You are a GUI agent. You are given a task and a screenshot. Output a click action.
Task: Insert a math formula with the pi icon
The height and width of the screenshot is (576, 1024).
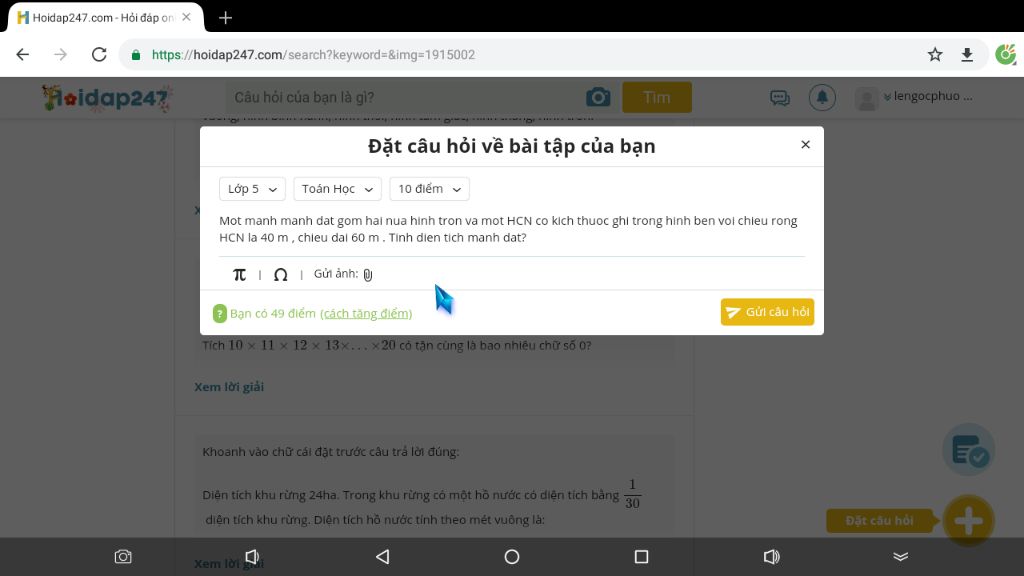[240, 274]
